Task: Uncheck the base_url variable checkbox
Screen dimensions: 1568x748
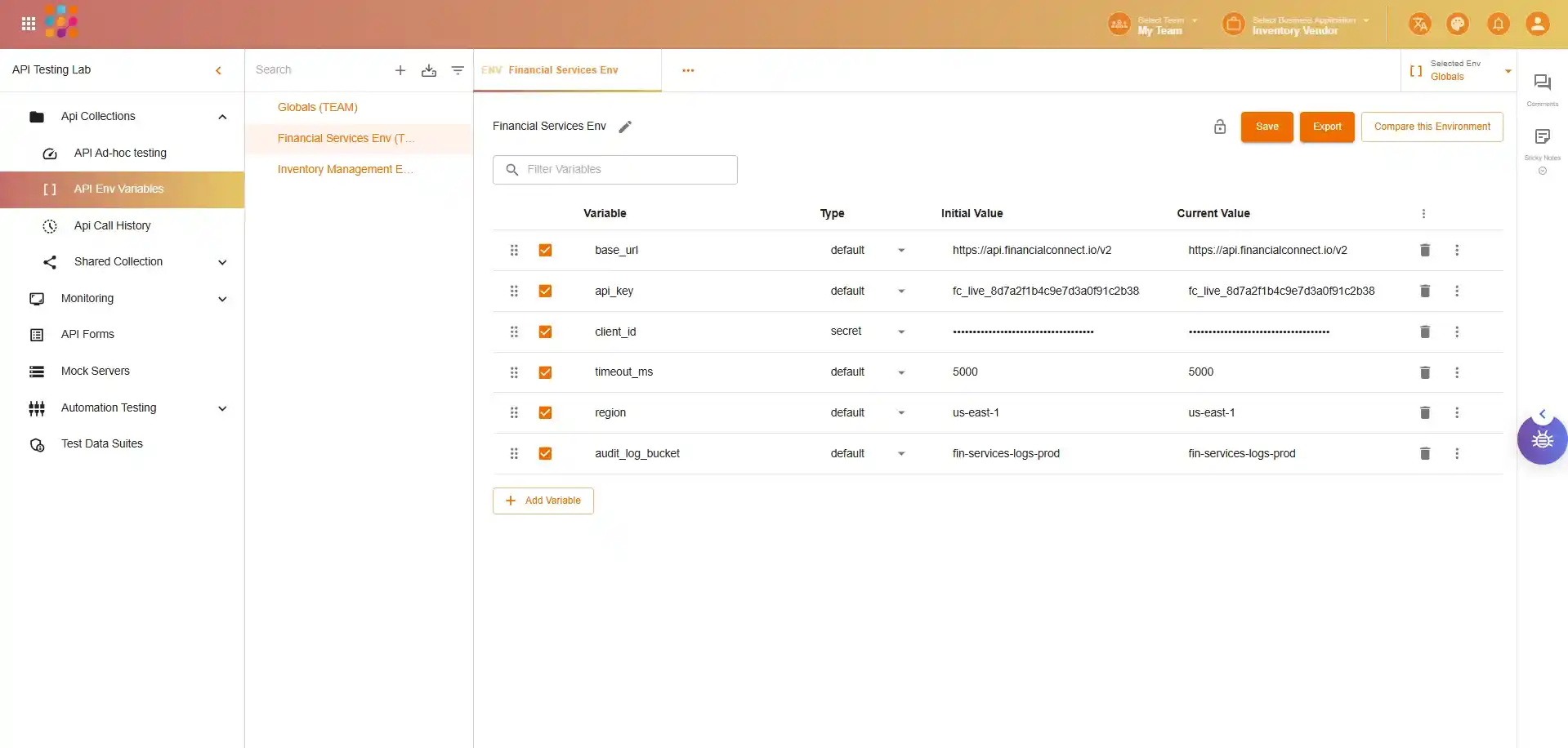Action: point(545,250)
